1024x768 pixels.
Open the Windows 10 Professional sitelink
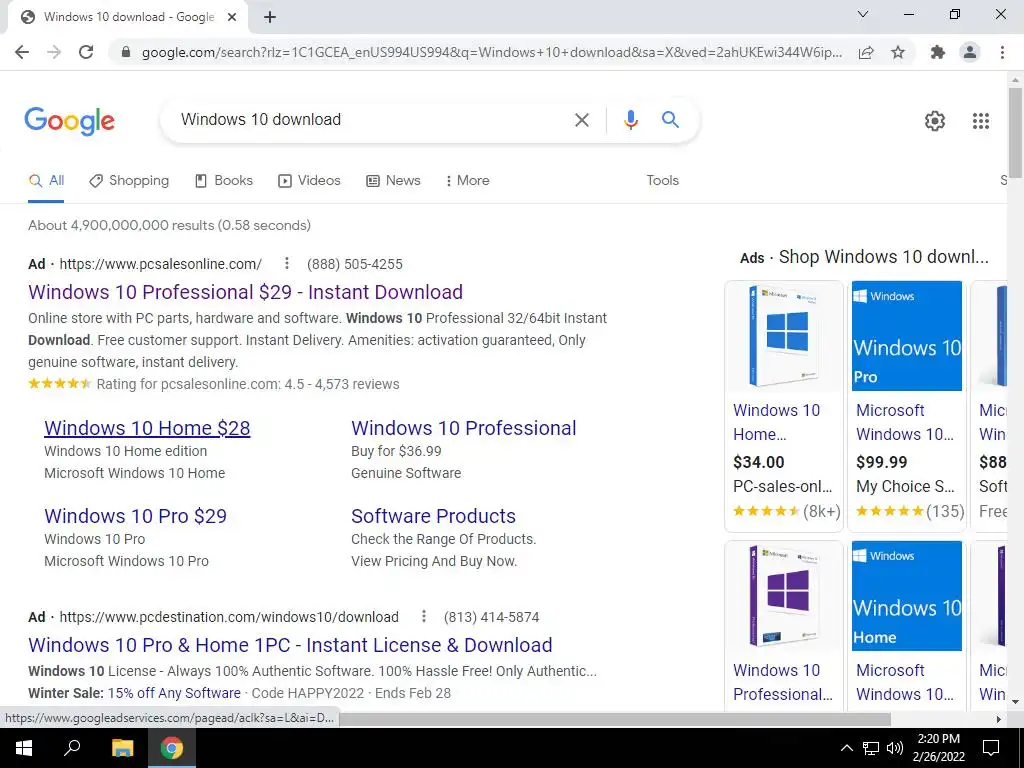click(464, 428)
